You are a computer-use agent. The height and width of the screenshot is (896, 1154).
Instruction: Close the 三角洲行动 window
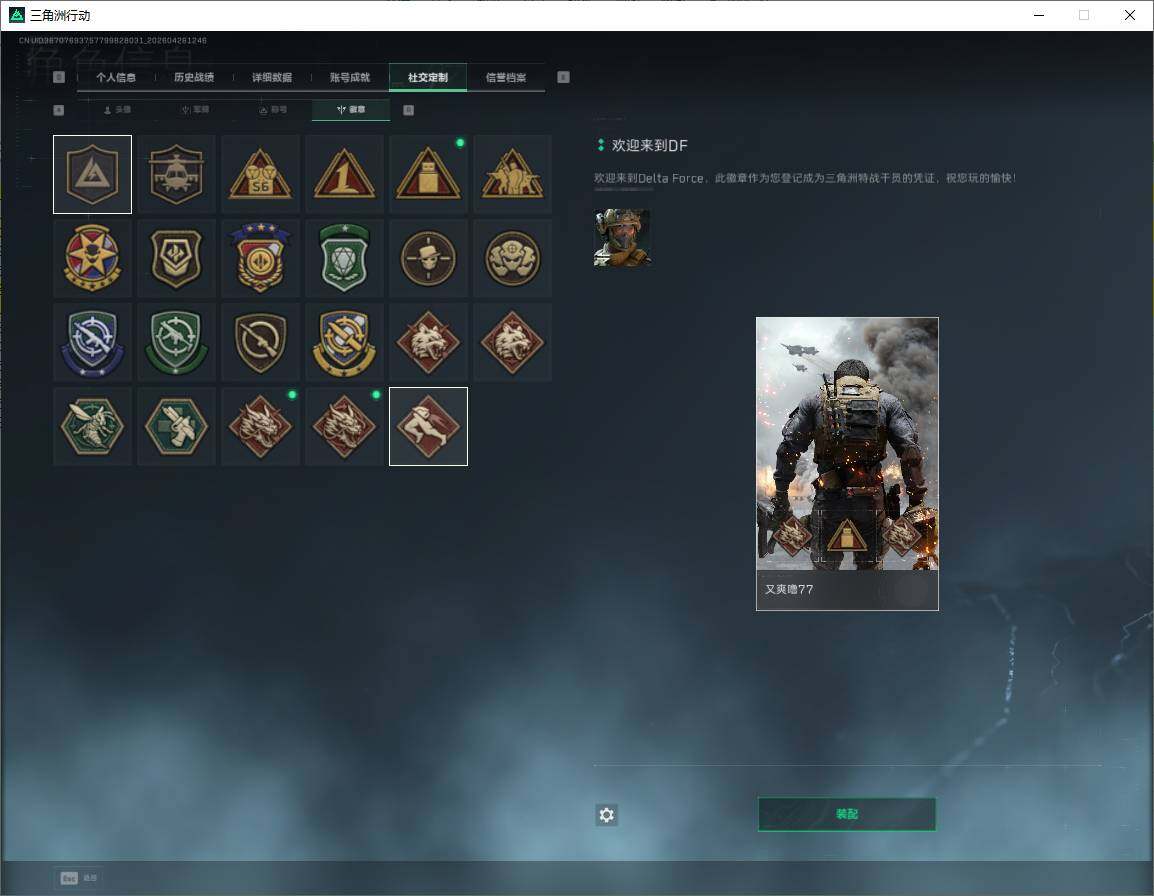point(1130,15)
